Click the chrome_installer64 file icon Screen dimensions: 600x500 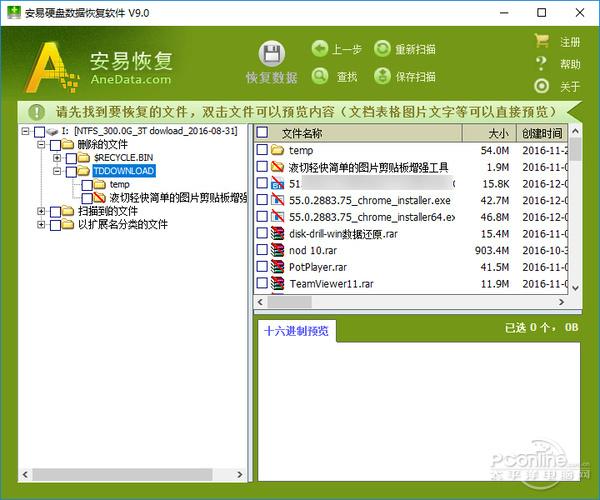pyautogui.click(x=277, y=217)
